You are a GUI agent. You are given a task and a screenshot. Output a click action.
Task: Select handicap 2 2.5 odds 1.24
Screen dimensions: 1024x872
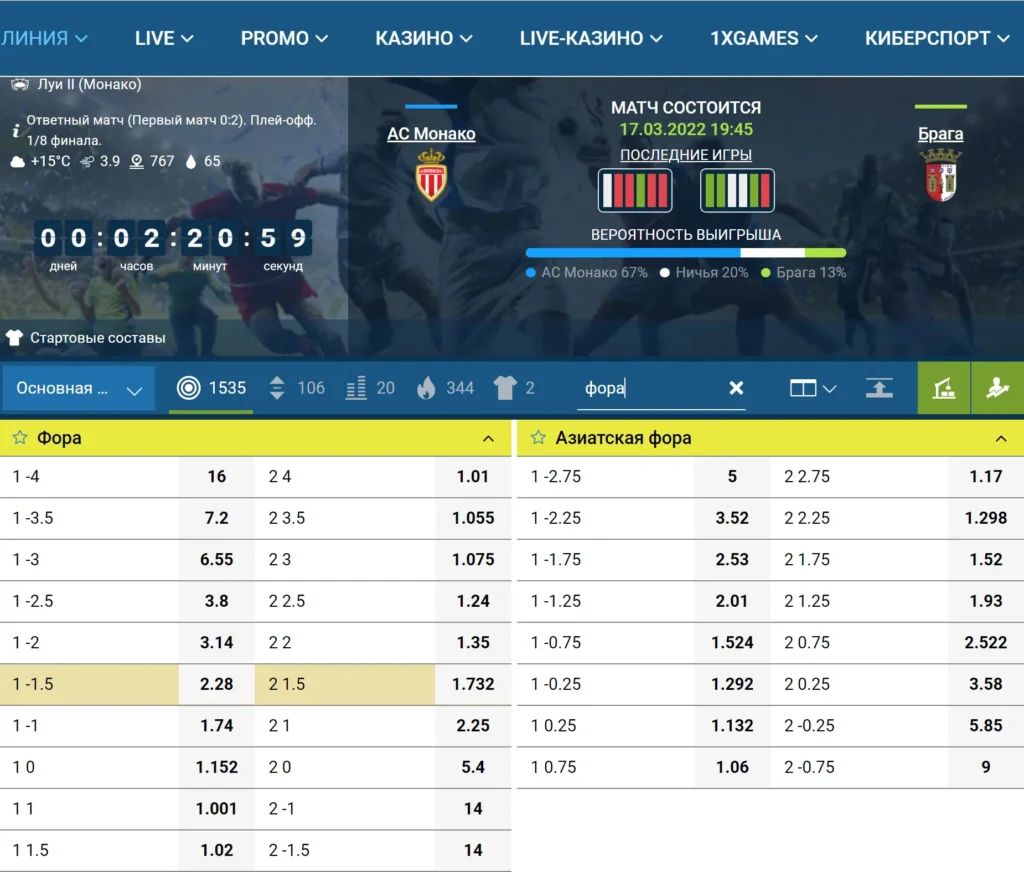[x=473, y=601]
